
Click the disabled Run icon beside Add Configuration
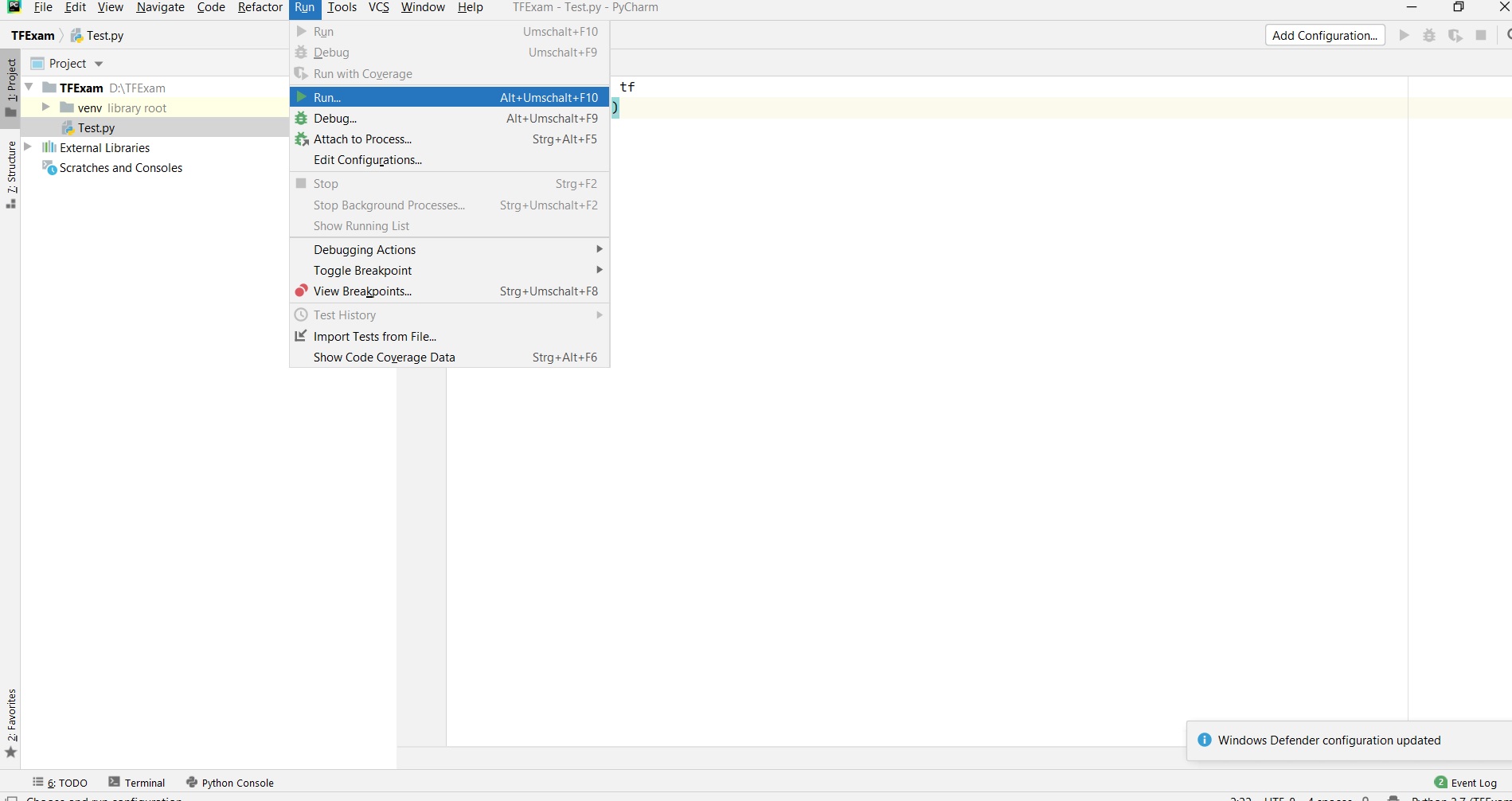pyautogui.click(x=1405, y=35)
